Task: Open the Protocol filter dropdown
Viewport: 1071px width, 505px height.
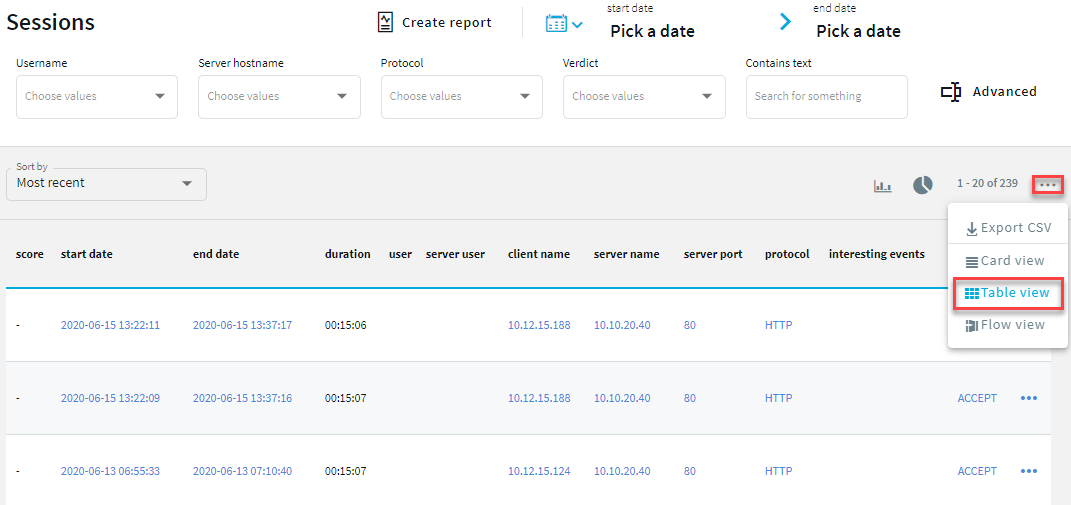Action: pos(525,97)
